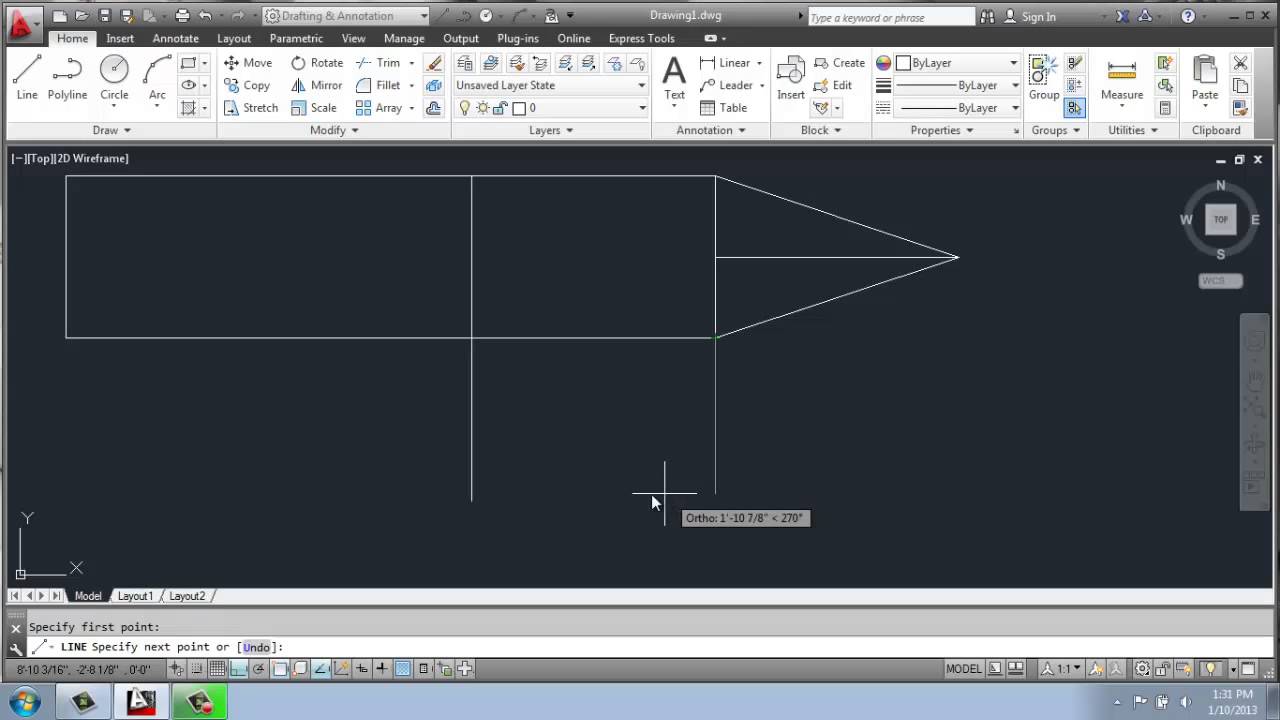The height and width of the screenshot is (720, 1280).
Task: Click the search keyword input field
Action: (890, 17)
